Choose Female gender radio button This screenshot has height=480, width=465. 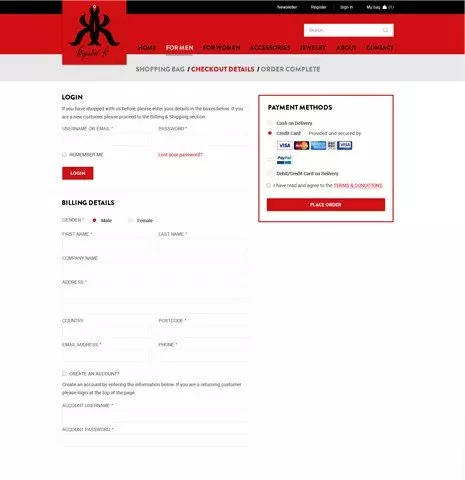(x=131, y=220)
